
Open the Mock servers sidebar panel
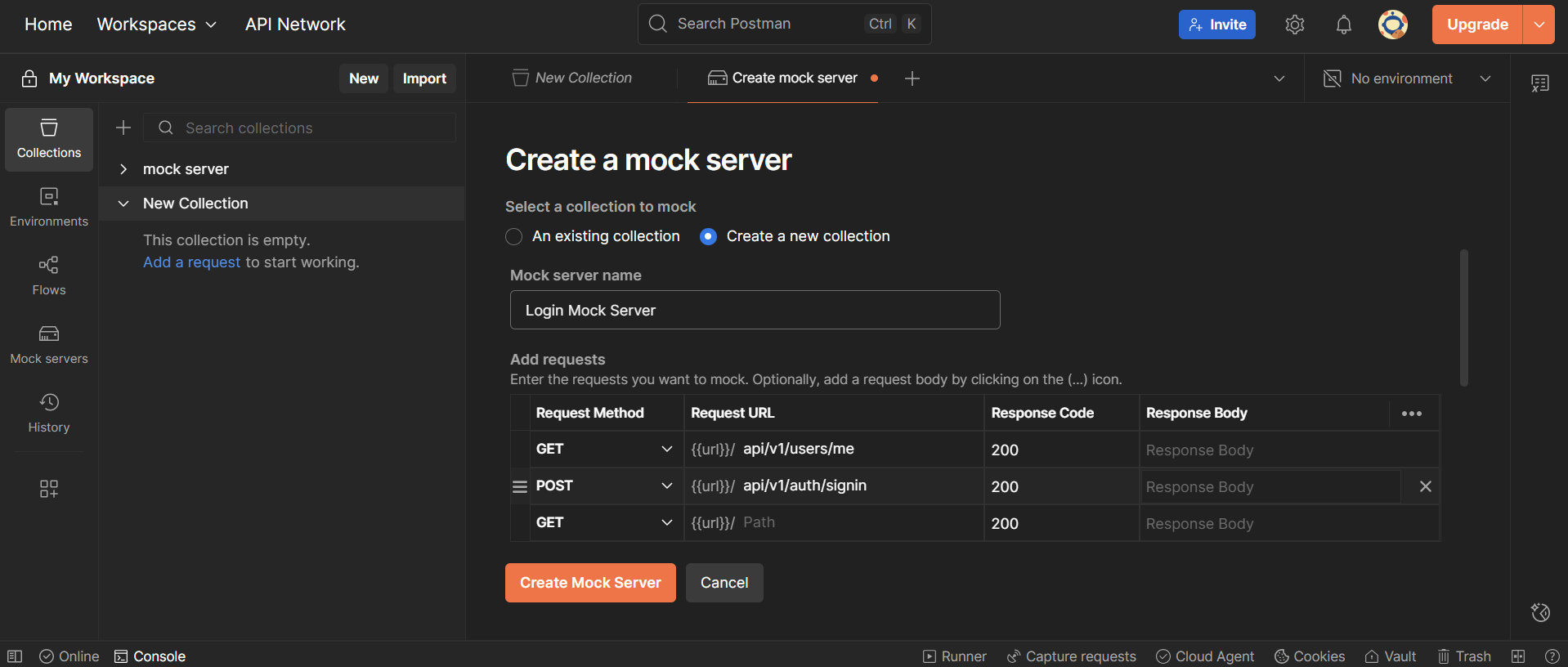pos(49,345)
